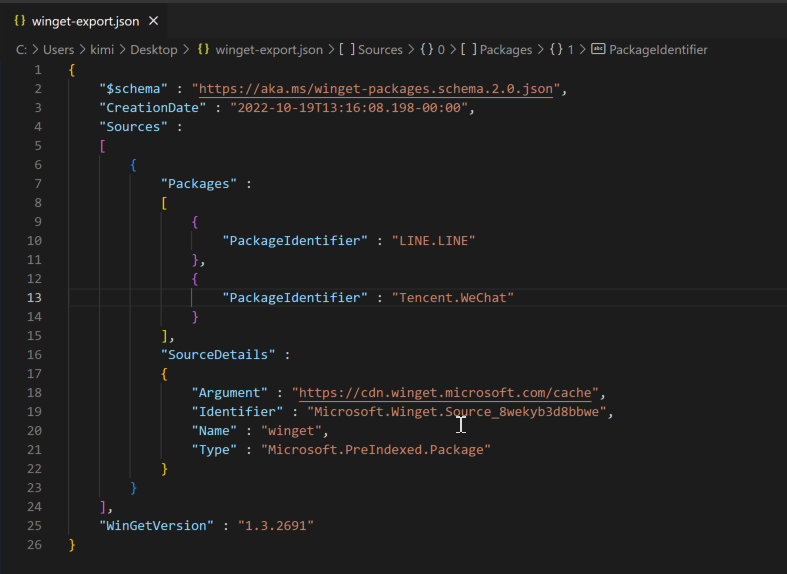This screenshot has height=574, width=787.
Task: Click the Microsoft.Winget.Source_8wekyb3d8bbwe value
Action: (456, 412)
